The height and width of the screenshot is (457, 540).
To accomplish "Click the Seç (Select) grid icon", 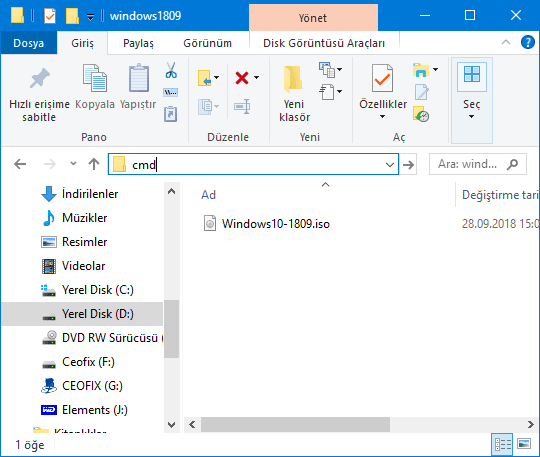I will [x=472, y=75].
